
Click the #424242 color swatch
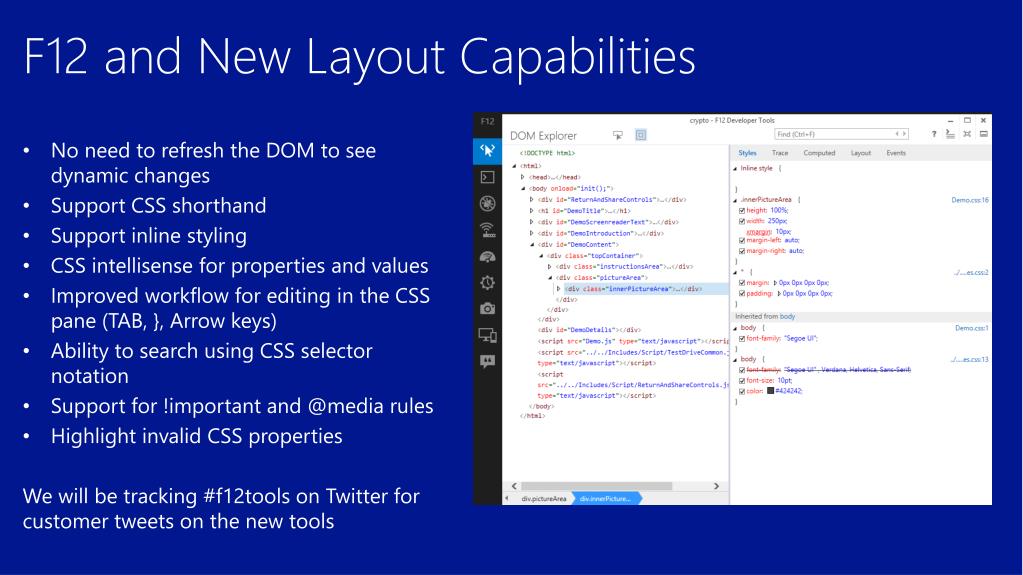(x=770, y=391)
